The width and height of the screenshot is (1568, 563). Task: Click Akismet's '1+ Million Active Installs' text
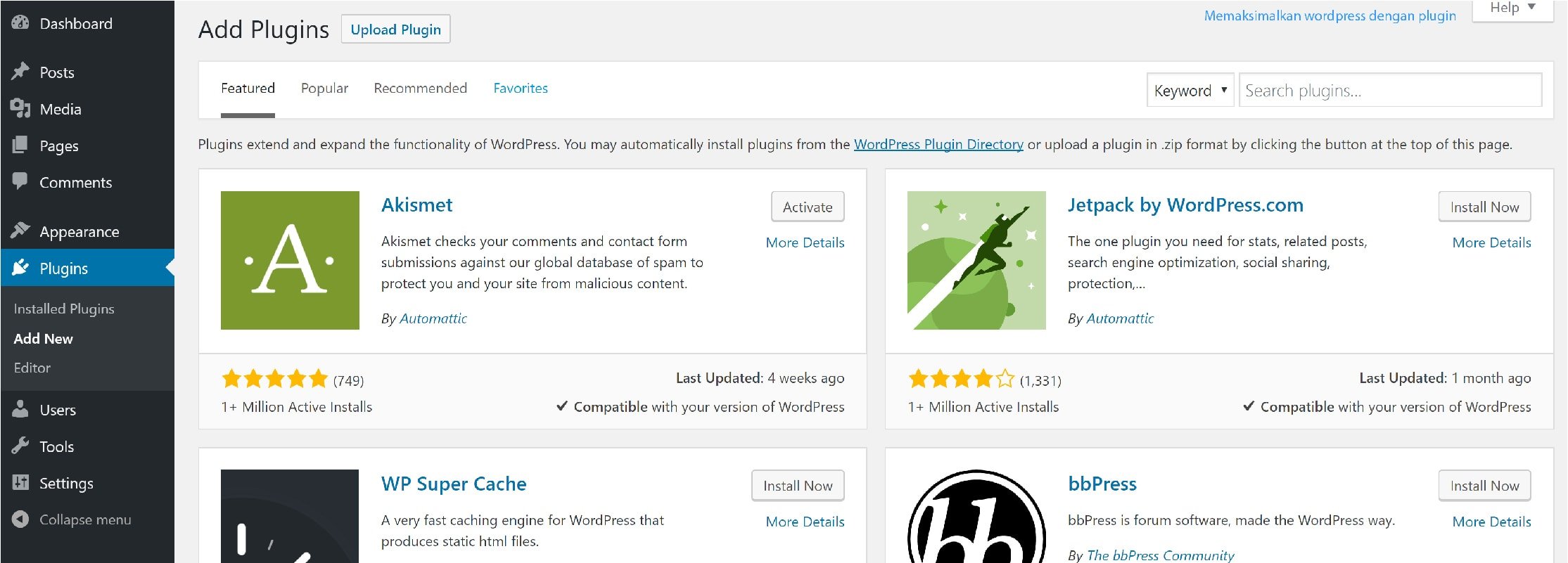297,407
